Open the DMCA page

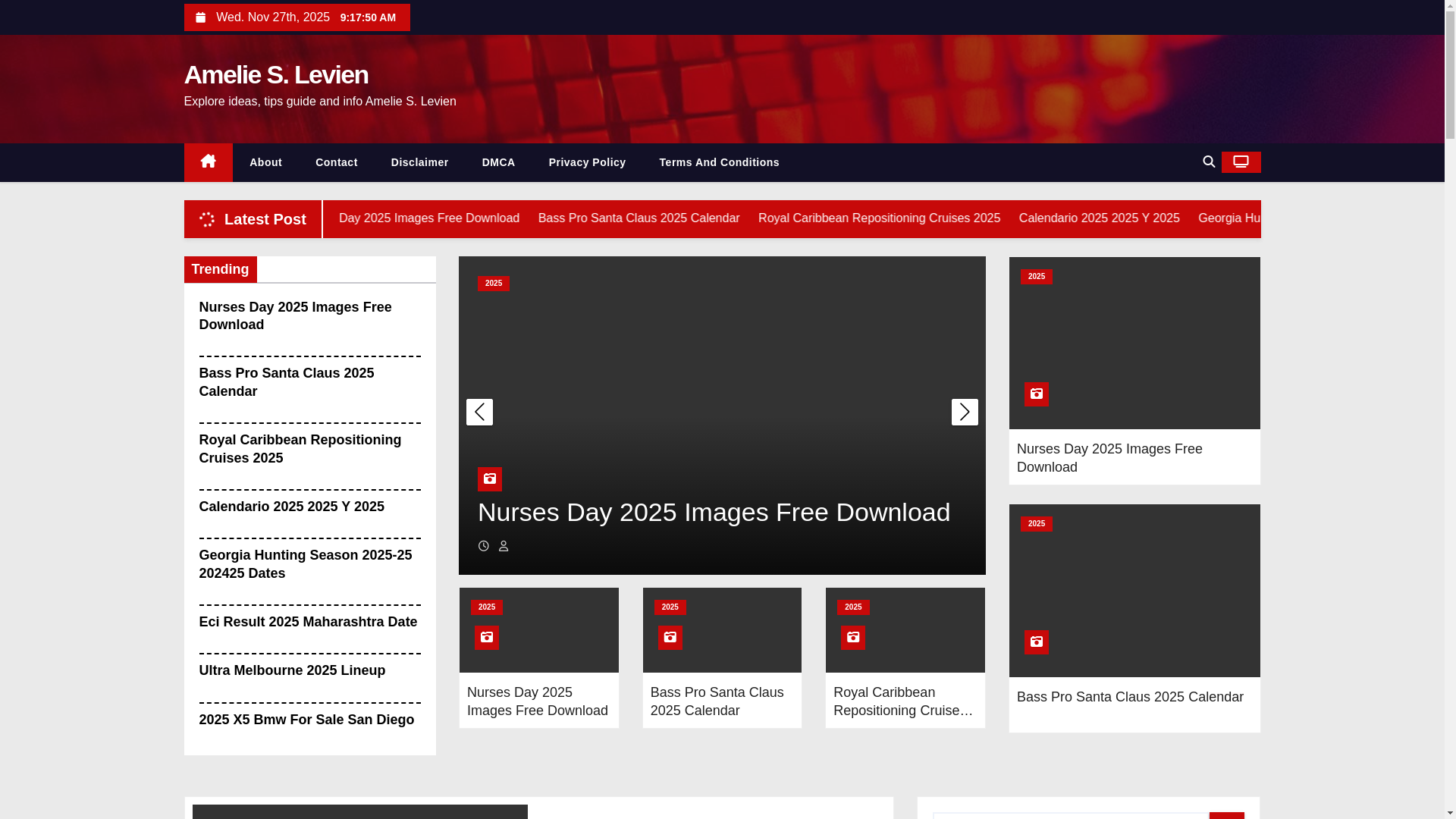(498, 162)
